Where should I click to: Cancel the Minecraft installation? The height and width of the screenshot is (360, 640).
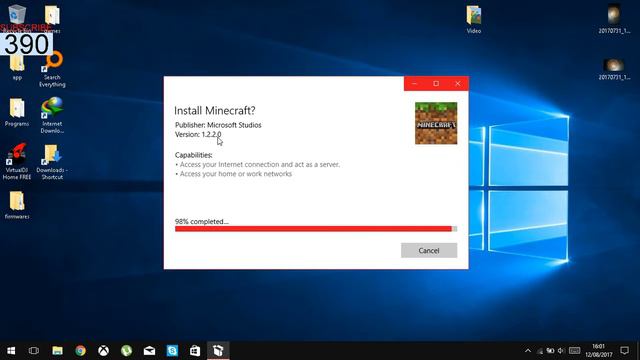pos(429,250)
